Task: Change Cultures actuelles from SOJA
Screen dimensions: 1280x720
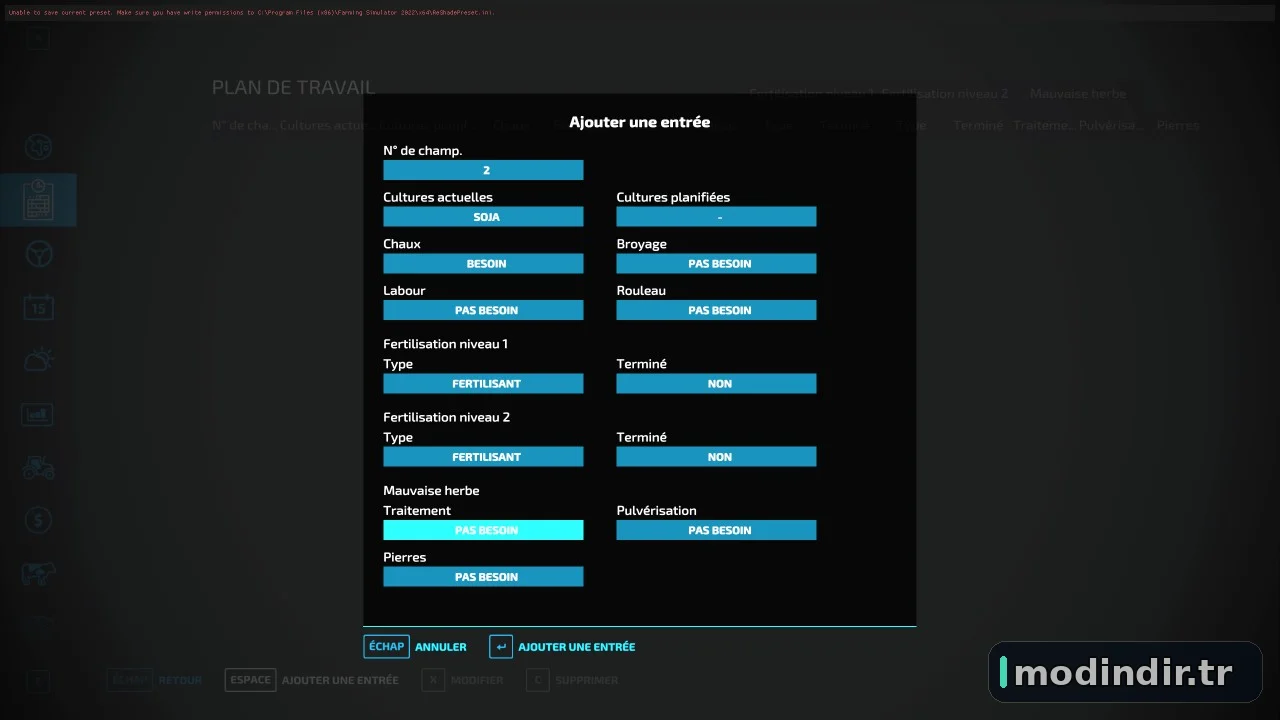Action: [483, 217]
